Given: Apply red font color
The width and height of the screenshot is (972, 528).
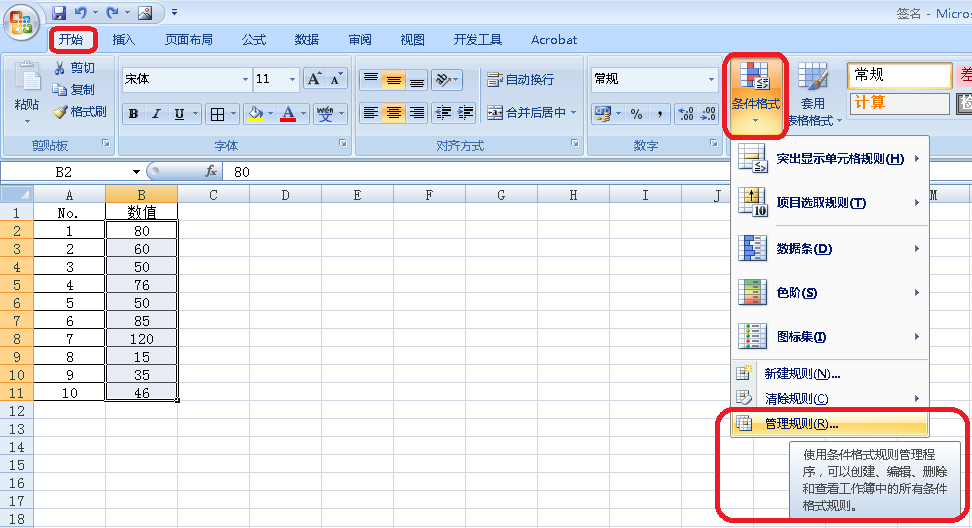Looking at the screenshot, I should pos(288,114).
